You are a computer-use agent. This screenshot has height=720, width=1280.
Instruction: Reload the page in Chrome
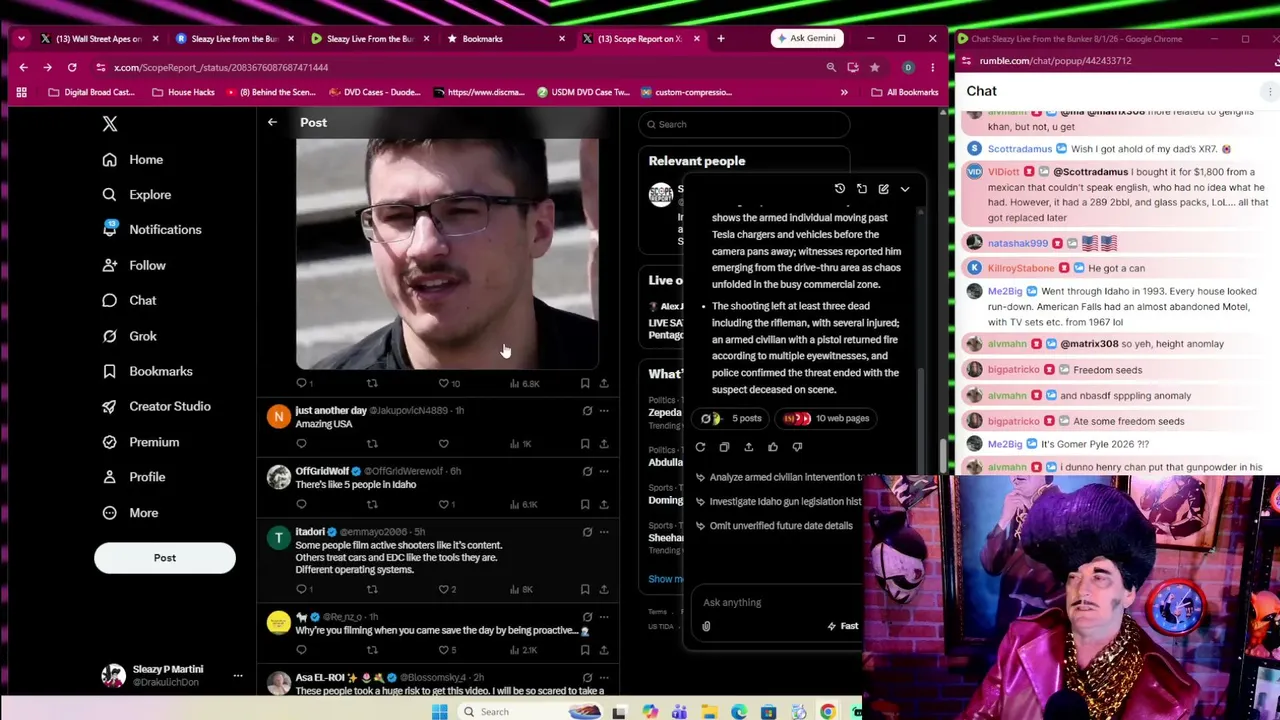pyautogui.click(x=72, y=67)
